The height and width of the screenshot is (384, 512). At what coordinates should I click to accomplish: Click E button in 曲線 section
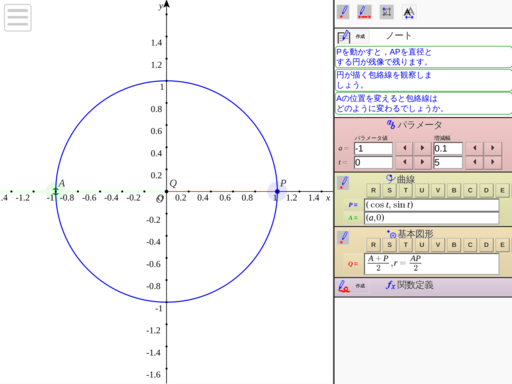coord(502,190)
